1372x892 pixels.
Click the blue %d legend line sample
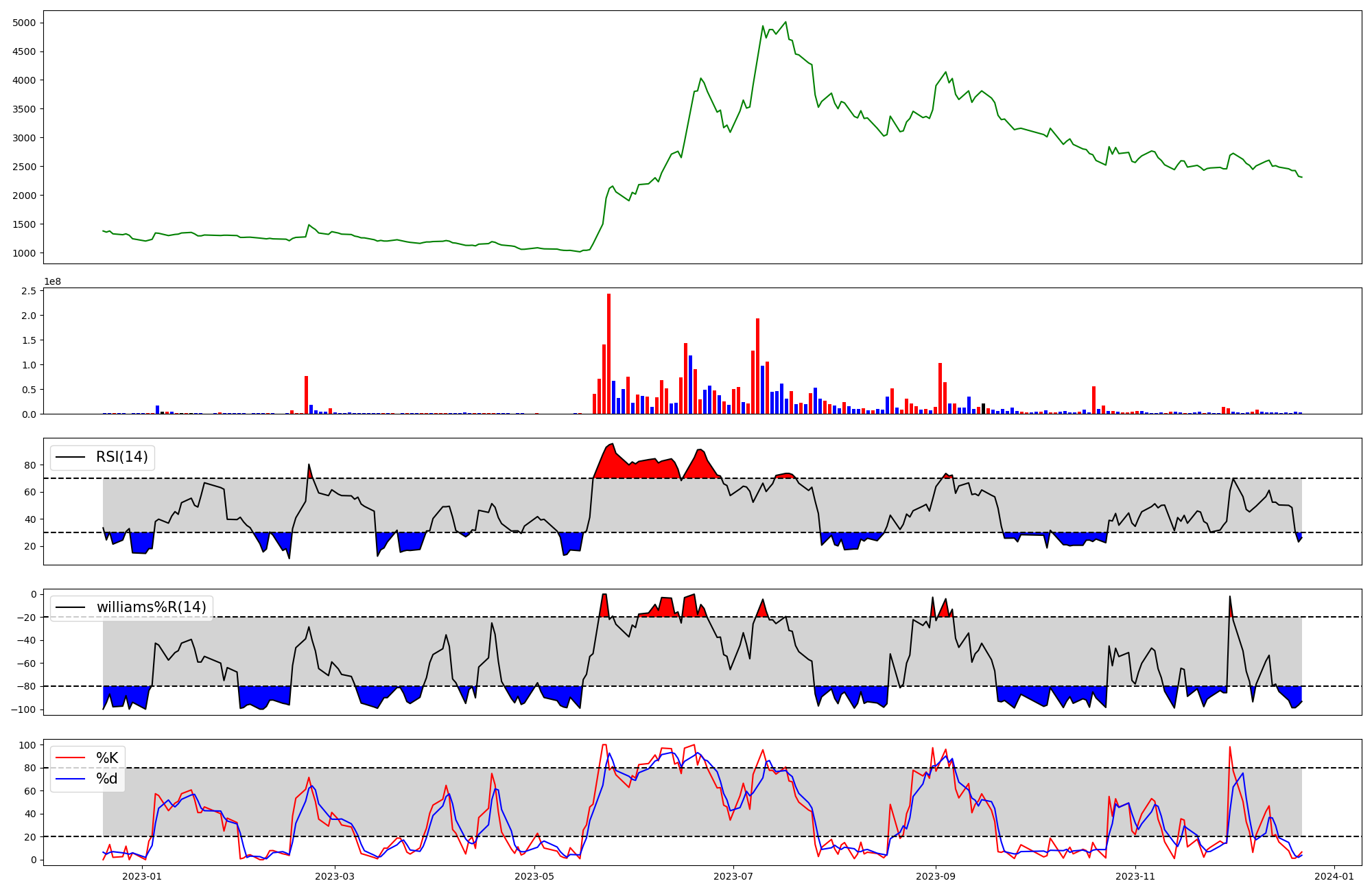(x=70, y=779)
